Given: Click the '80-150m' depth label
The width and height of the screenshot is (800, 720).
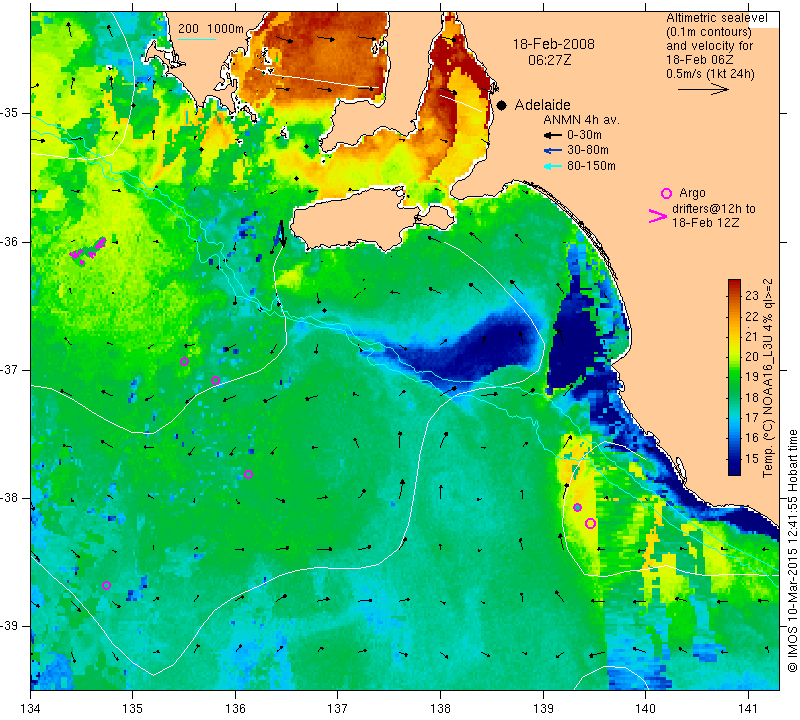Looking at the screenshot, I should point(591,166).
